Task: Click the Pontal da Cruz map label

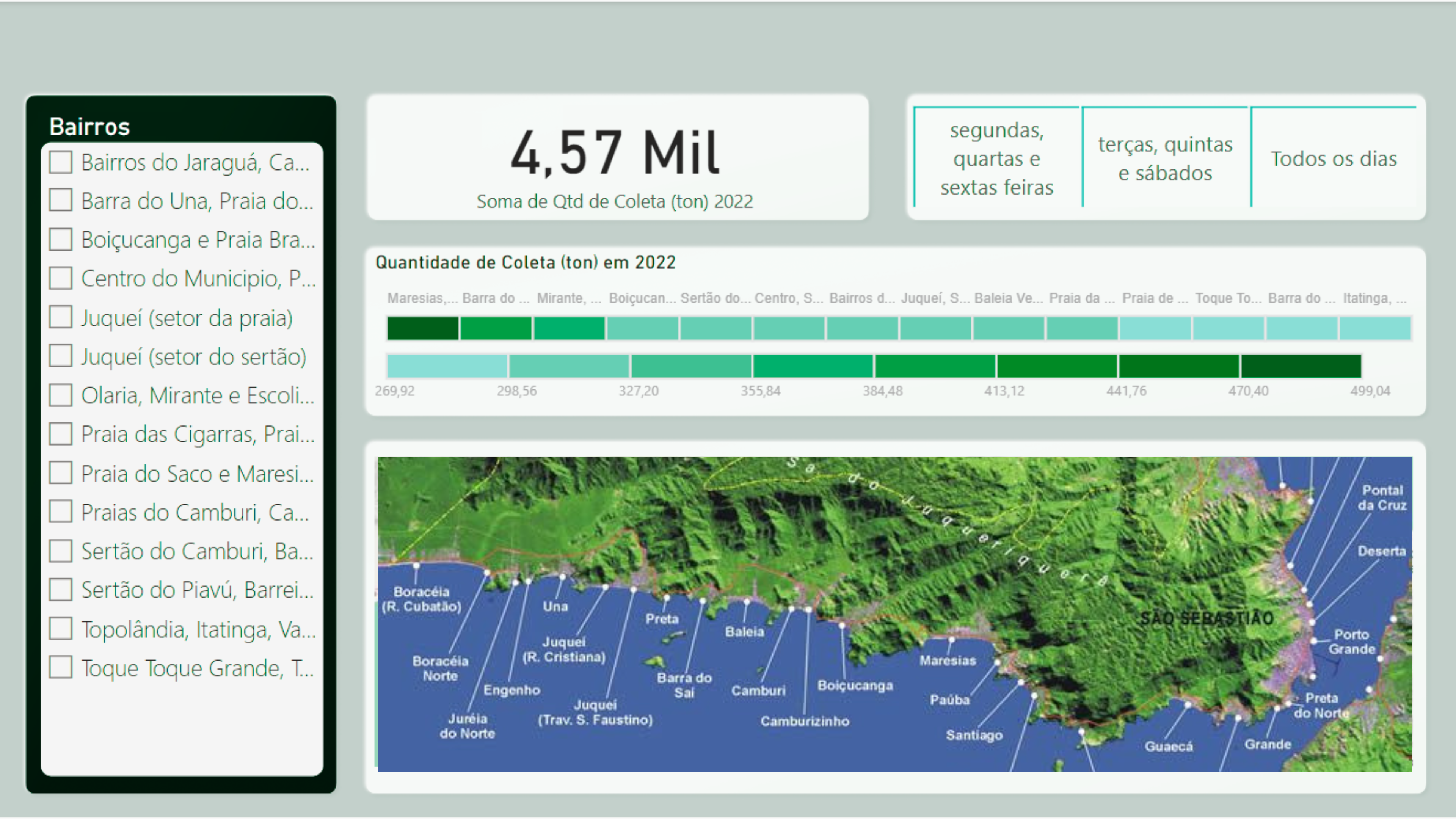Action: 1382,498
